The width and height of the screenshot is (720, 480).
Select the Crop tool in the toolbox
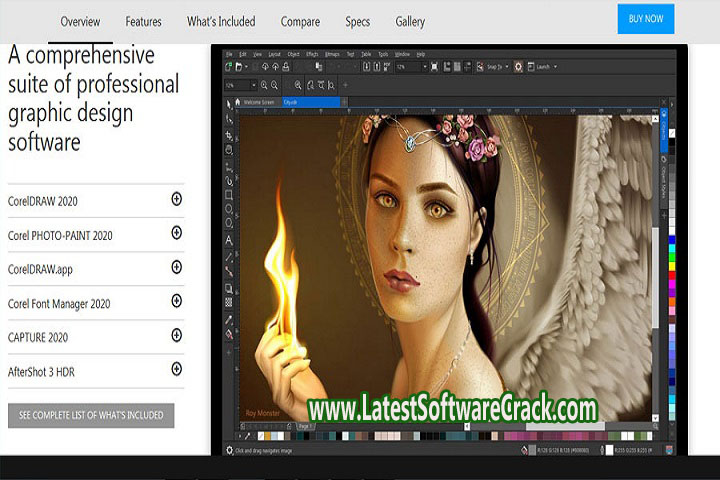(229, 135)
